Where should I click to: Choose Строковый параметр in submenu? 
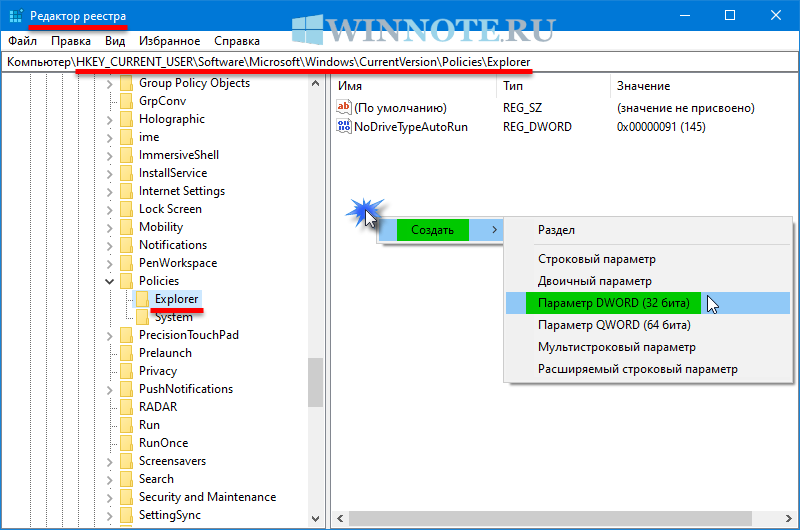point(648,259)
